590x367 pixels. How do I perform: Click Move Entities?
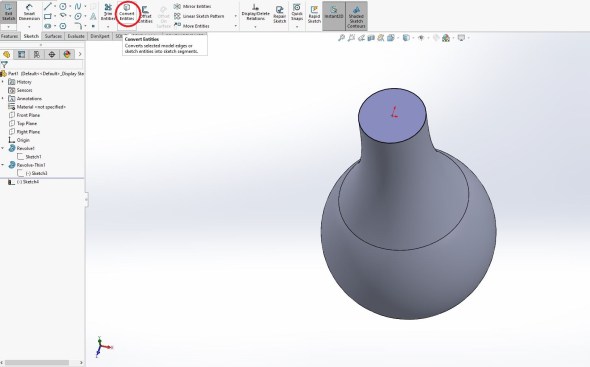point(192,26)
